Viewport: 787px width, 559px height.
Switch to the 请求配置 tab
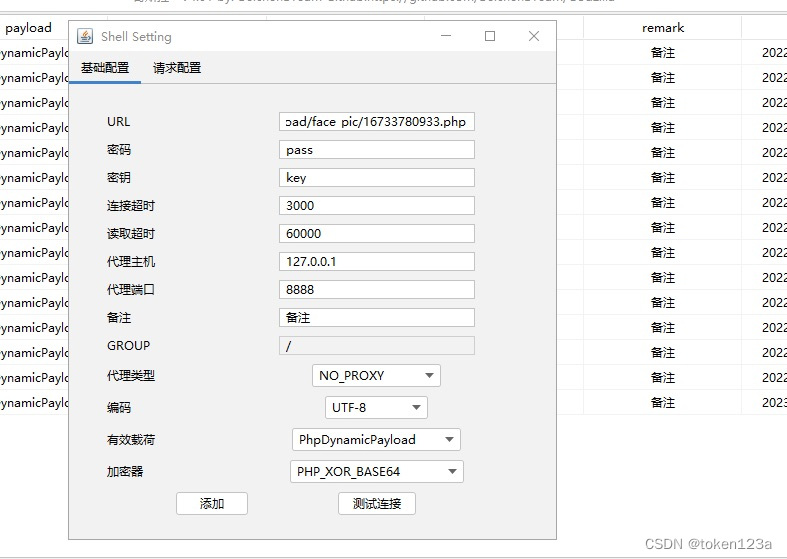177,68
